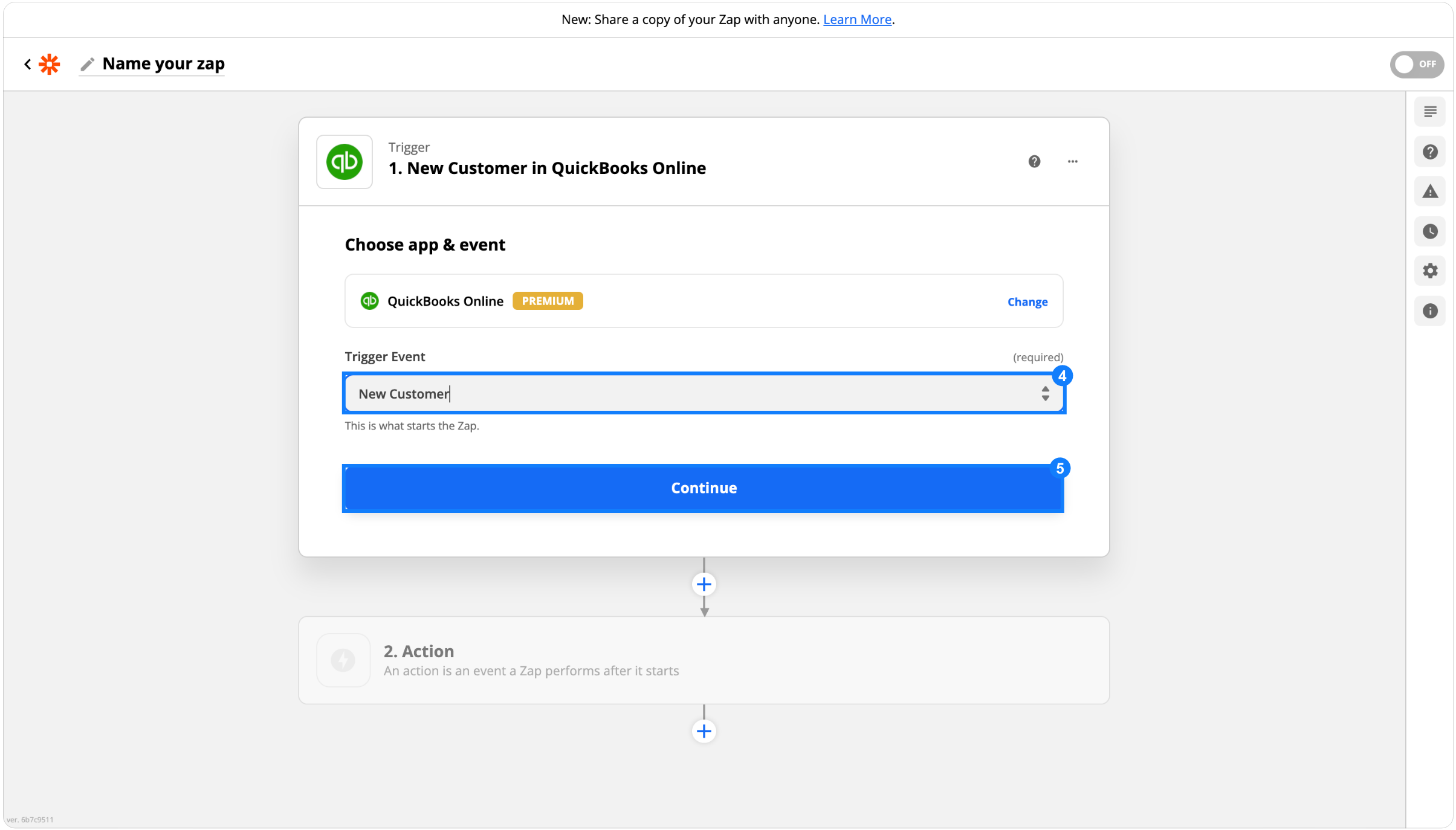Open the '2. Action' step card
This screenshot has width=1456, height=830.
click(x=704, y=660)
